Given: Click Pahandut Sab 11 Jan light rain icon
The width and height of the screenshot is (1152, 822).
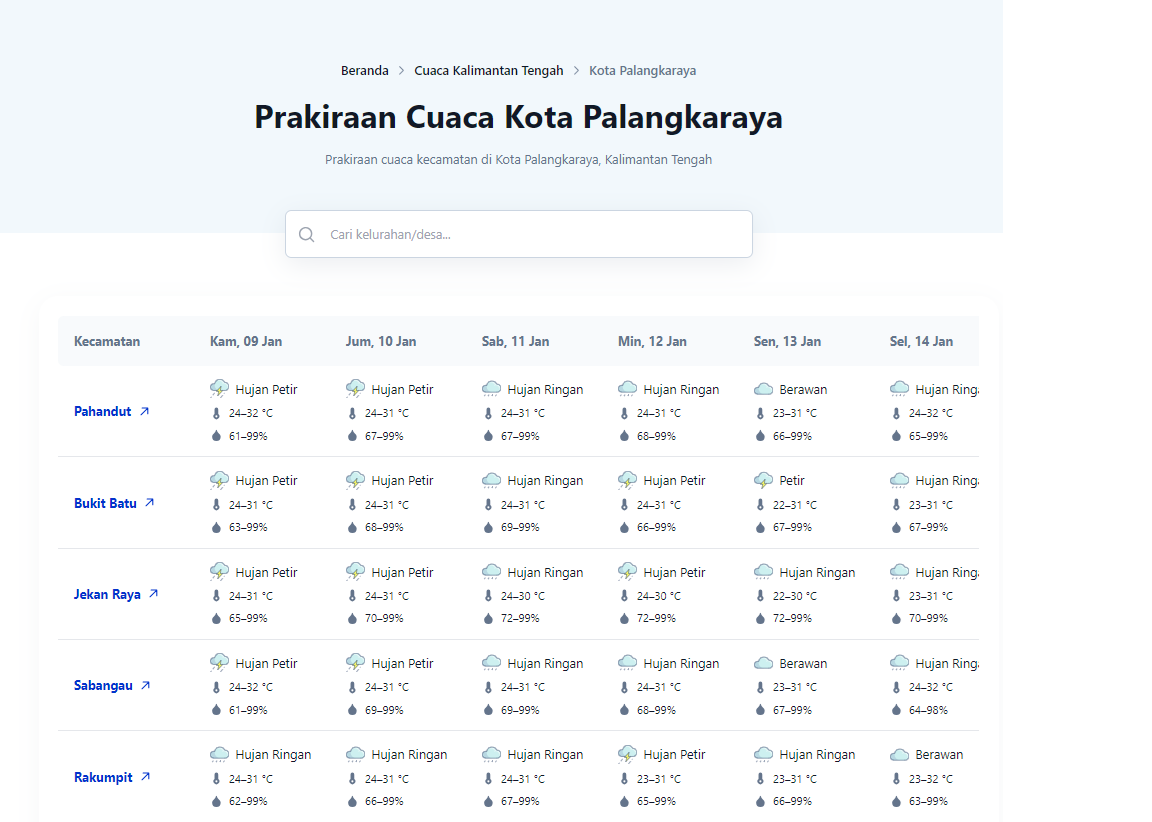Looking at the screenshot, I should click(x=491, y=389).
